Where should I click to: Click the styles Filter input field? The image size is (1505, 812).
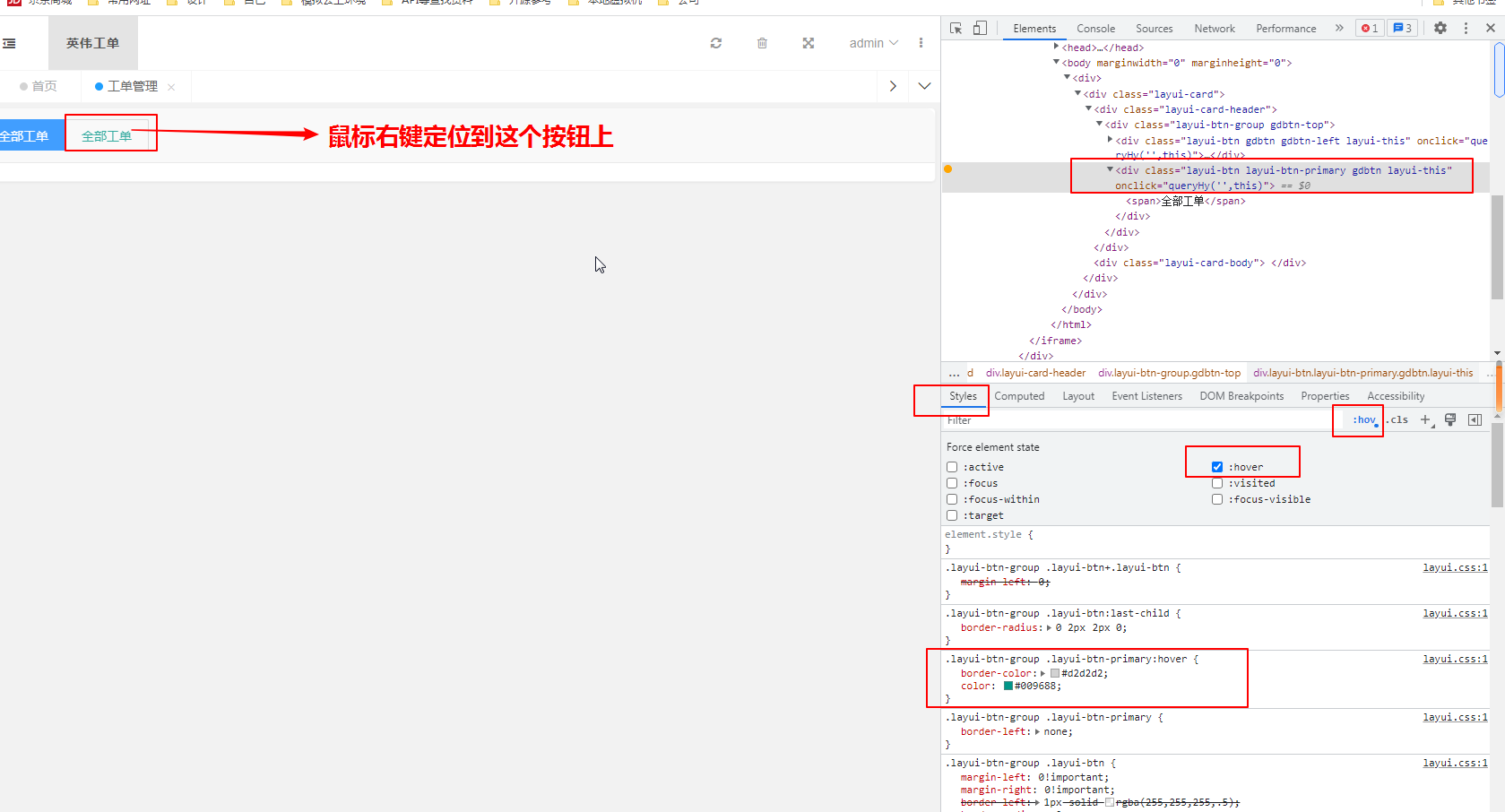[1129, 420]
